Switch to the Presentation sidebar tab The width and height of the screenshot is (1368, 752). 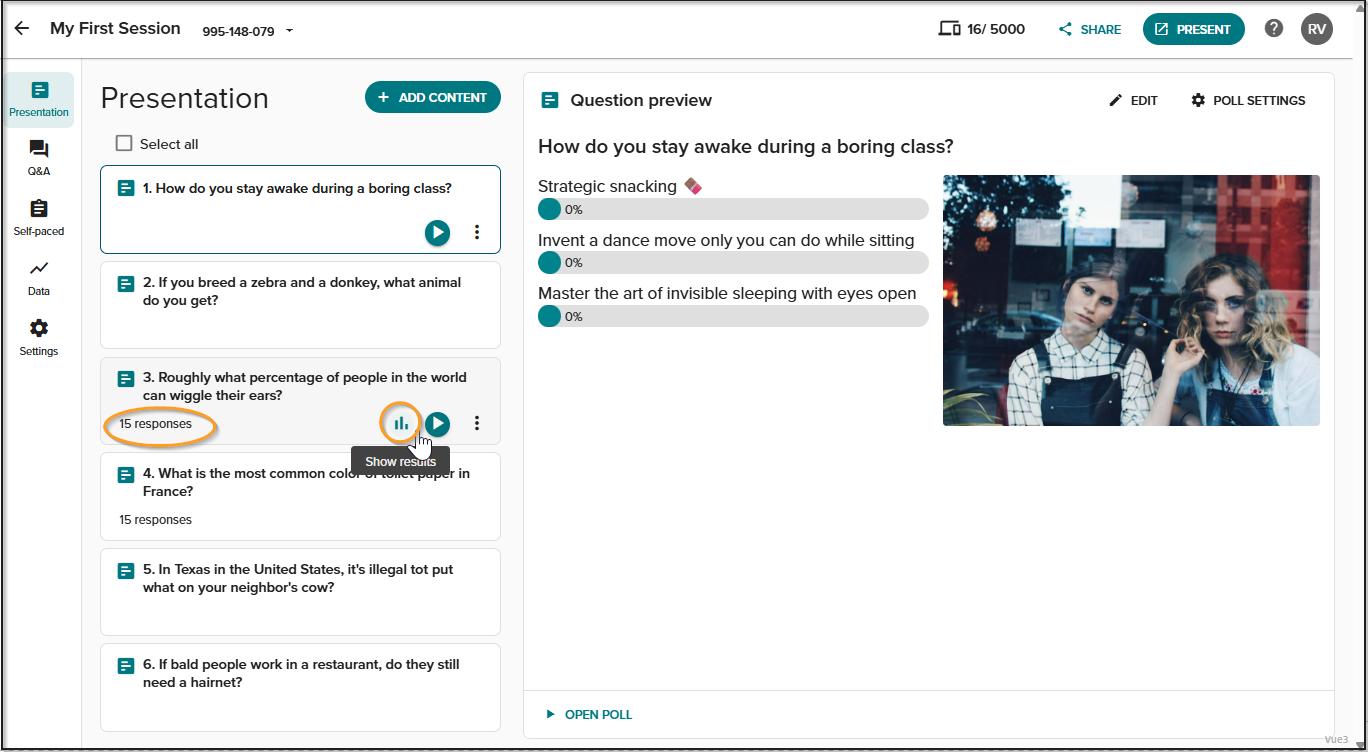pyautogui.click(x=39, y=100)
